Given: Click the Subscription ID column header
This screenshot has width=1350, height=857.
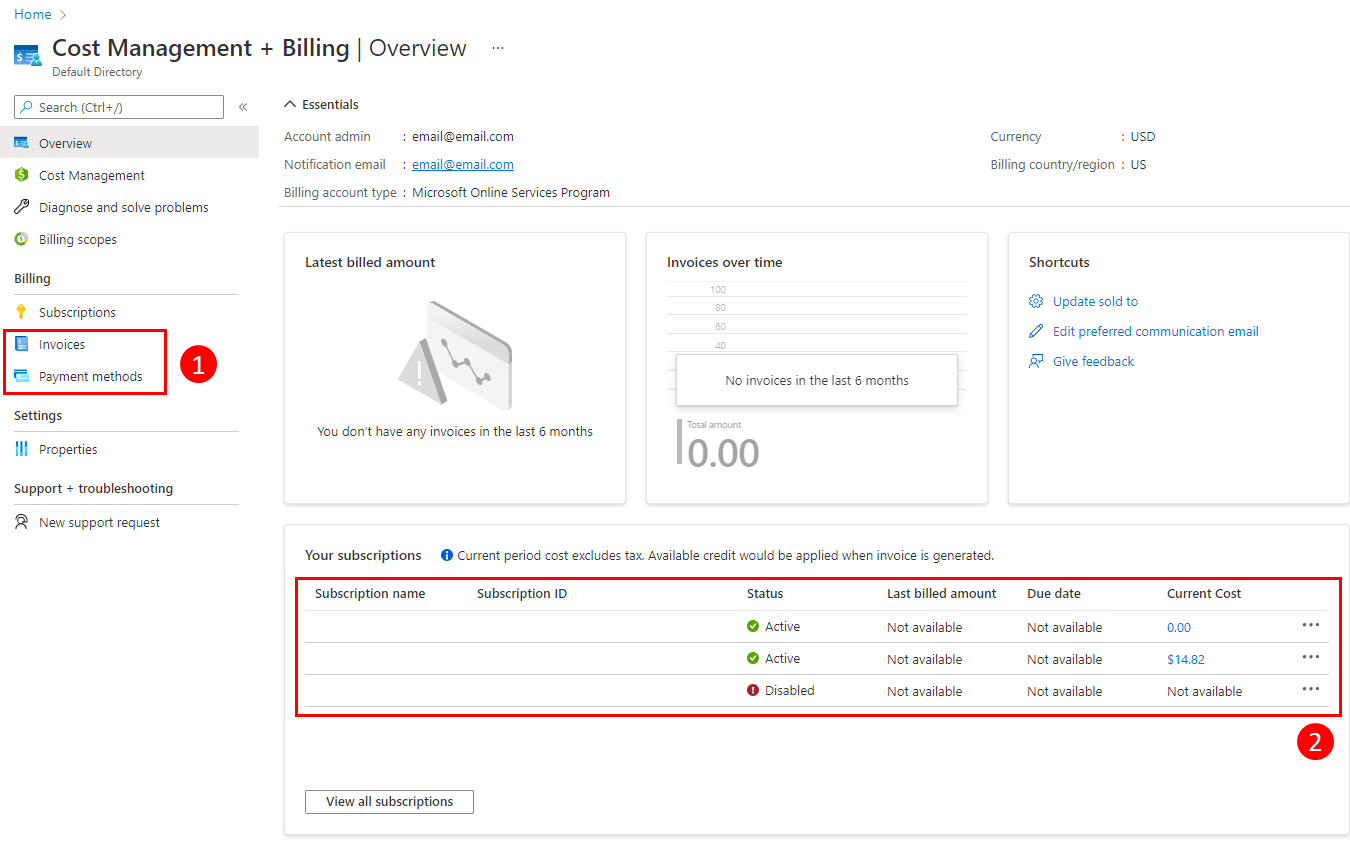Looking at the screenshot, I should point(522,594).
